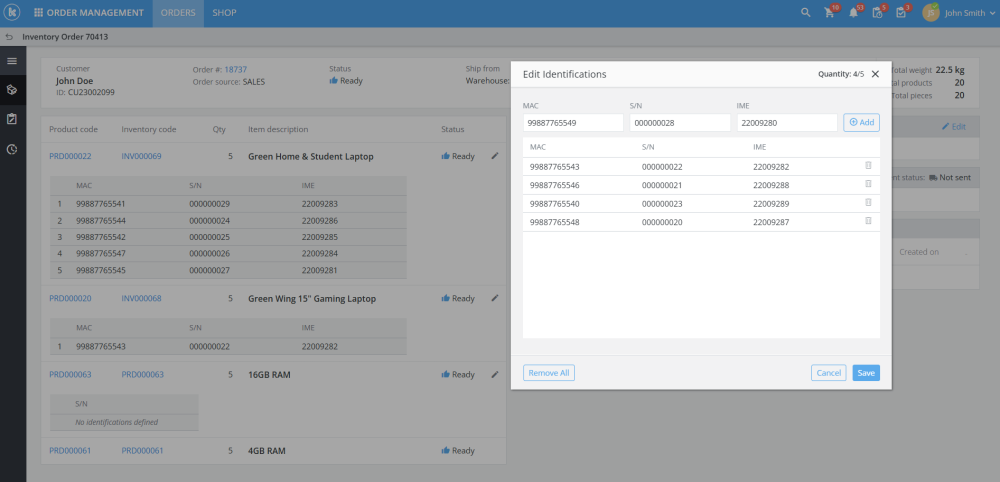This screenshot has width=1000, height=482.
Task: Open the Order Management apps grid
Action: pyautogui.click(x=39, y=13)
